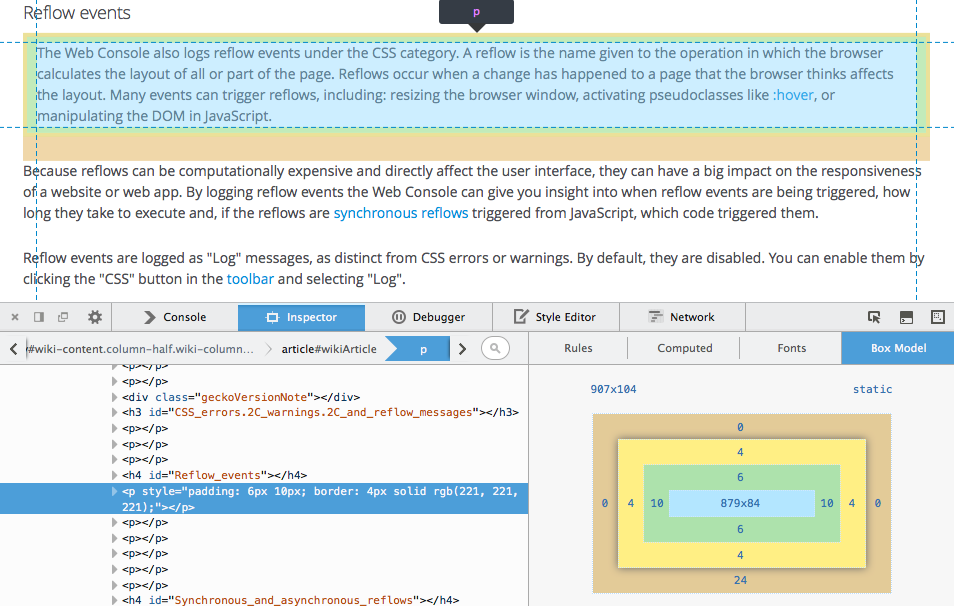Image resolution: width=954 pixels, height=606 pixels.
Task: Open toolbox options gear icon
Action: point(95,317)
